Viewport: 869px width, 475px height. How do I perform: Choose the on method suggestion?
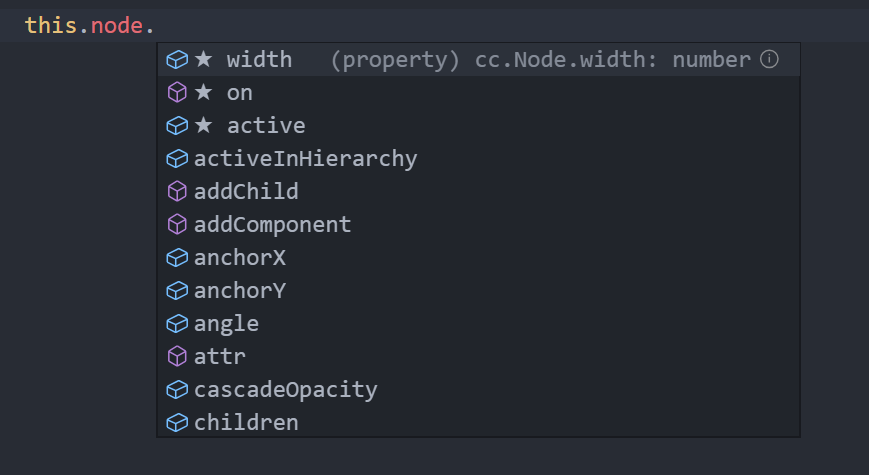click(x=479, y=93)
